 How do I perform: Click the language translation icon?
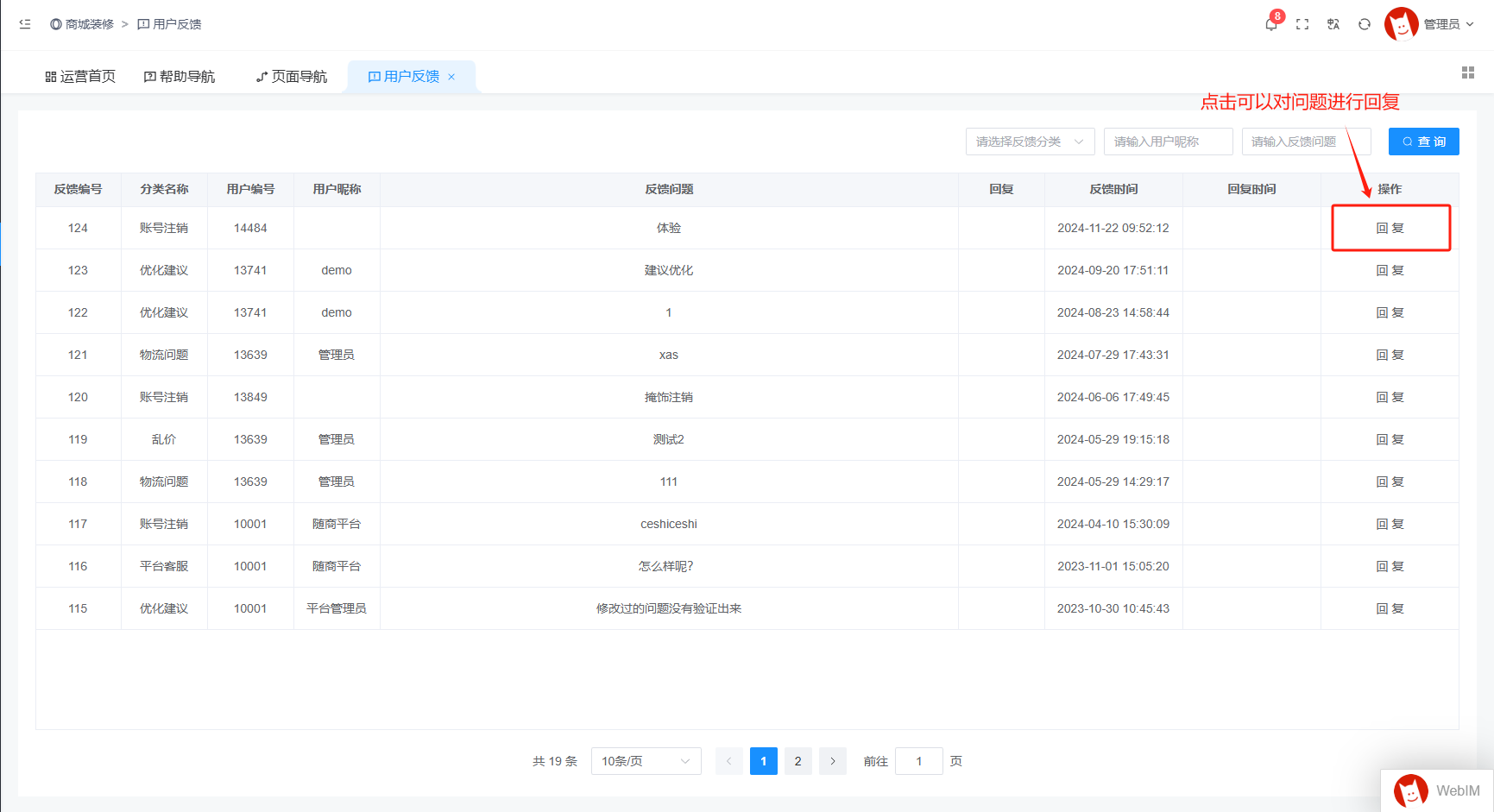click(x=1333, y=24)
